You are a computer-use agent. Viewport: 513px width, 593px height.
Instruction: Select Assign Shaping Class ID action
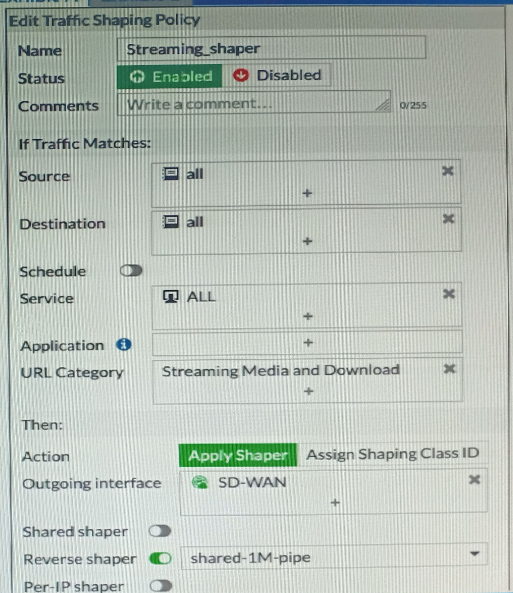(x=393, y=454)
